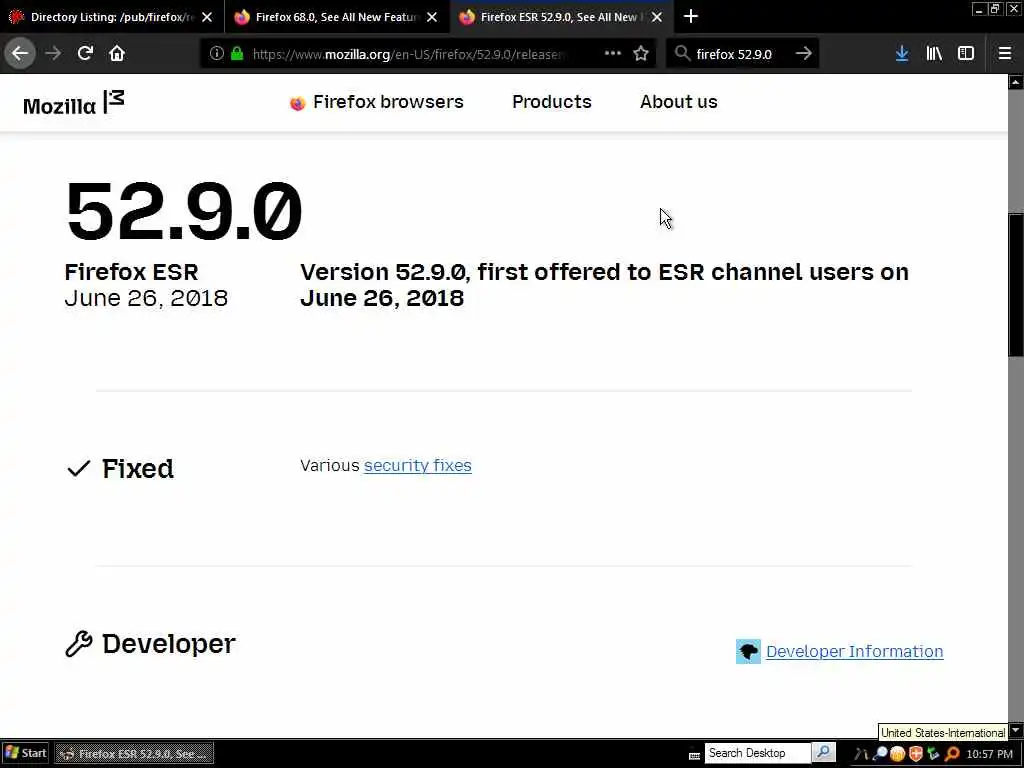
Task: Click the Developer Information icon
Action: click(x=748, y=651)
